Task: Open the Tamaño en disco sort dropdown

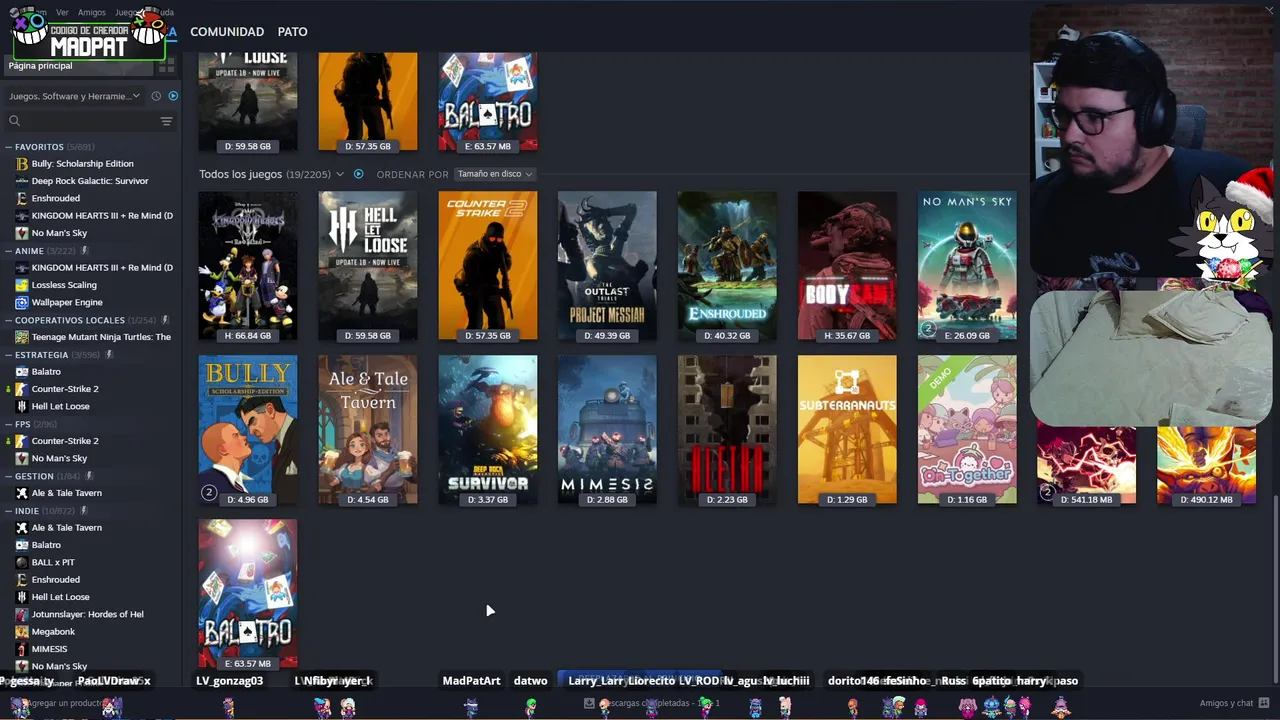Action: 495,174
